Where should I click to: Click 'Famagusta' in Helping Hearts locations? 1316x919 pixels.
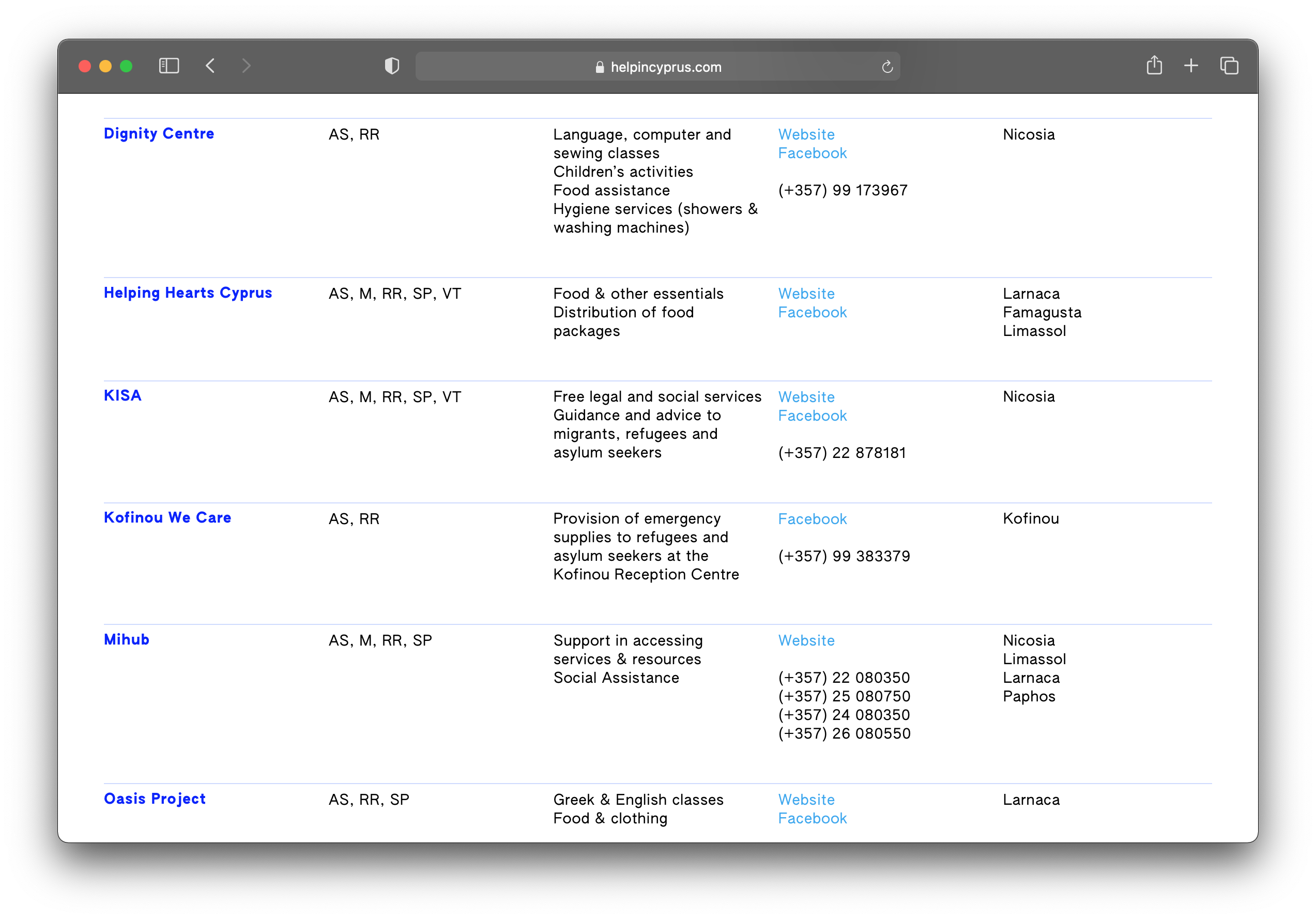coord(1042,313)
